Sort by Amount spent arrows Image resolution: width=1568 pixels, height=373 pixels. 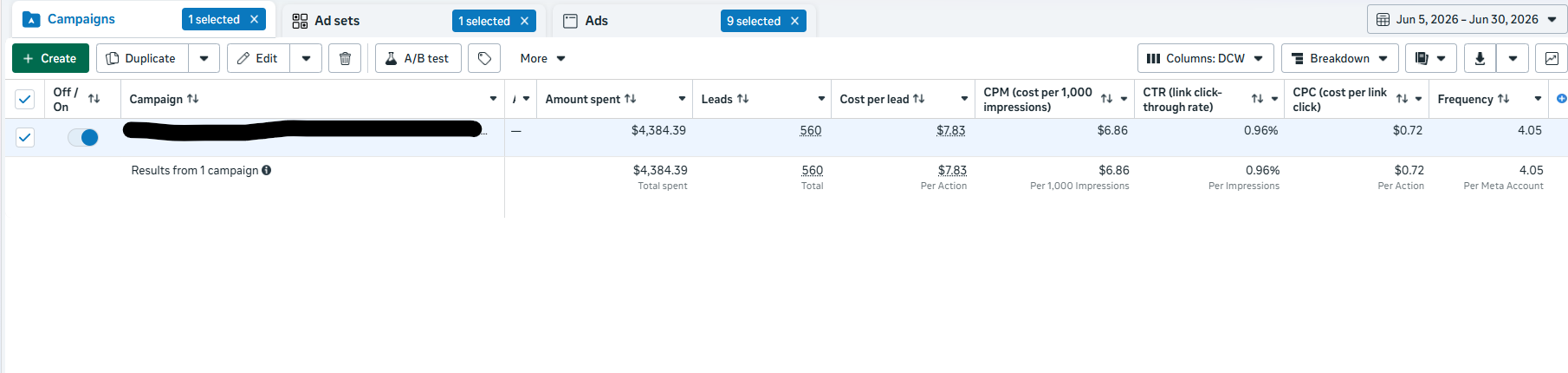tap(631, 99)
